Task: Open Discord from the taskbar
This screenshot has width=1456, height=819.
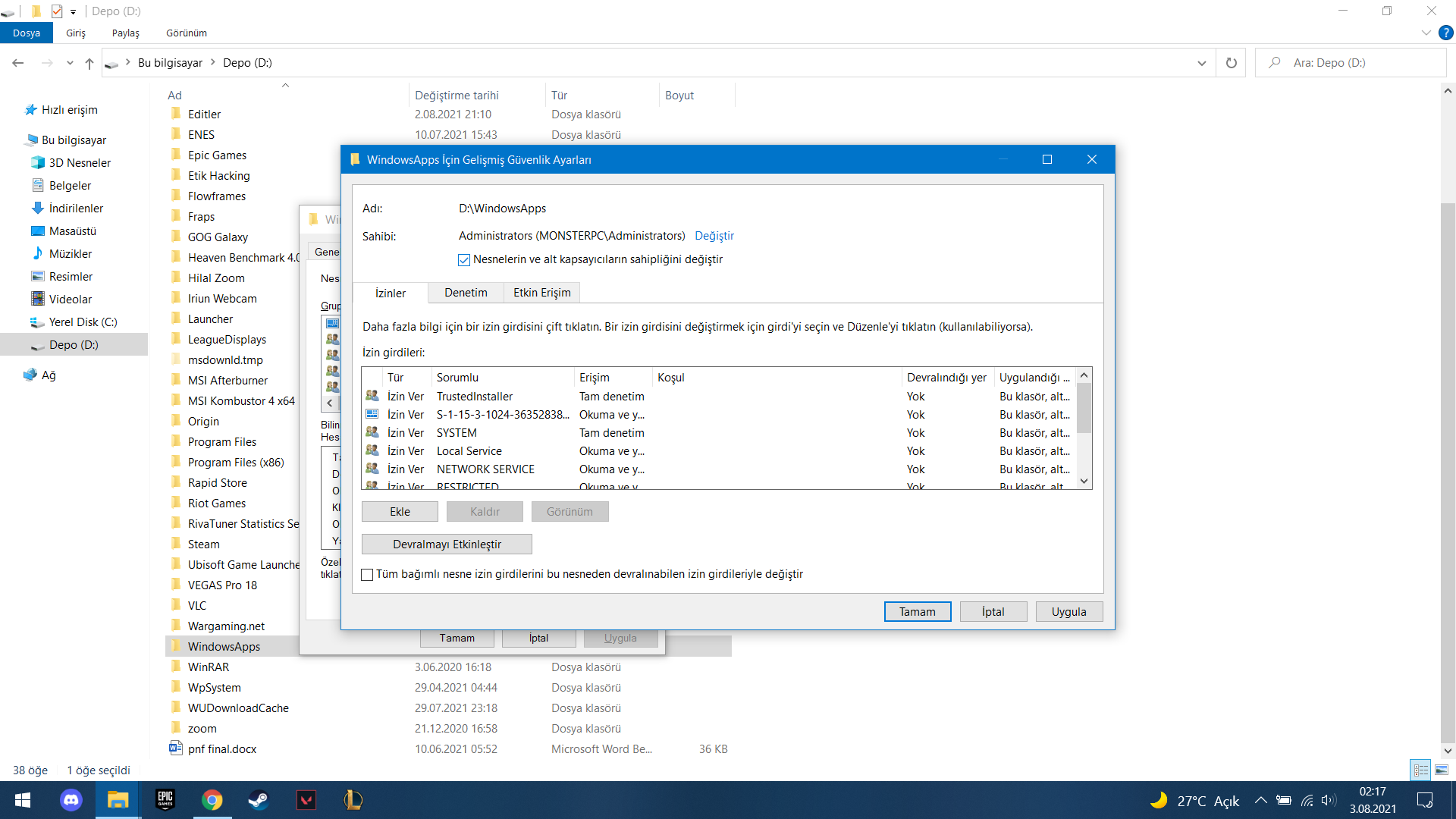Action: point(71,800)
